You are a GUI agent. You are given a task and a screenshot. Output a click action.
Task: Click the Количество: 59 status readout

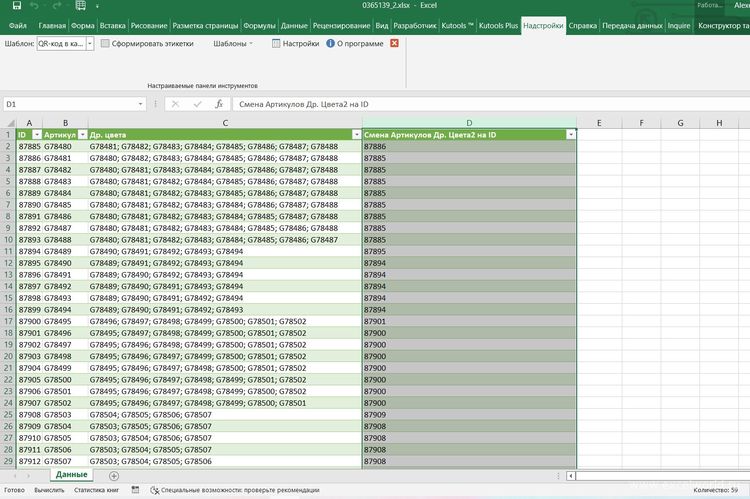tap(716, 490)
